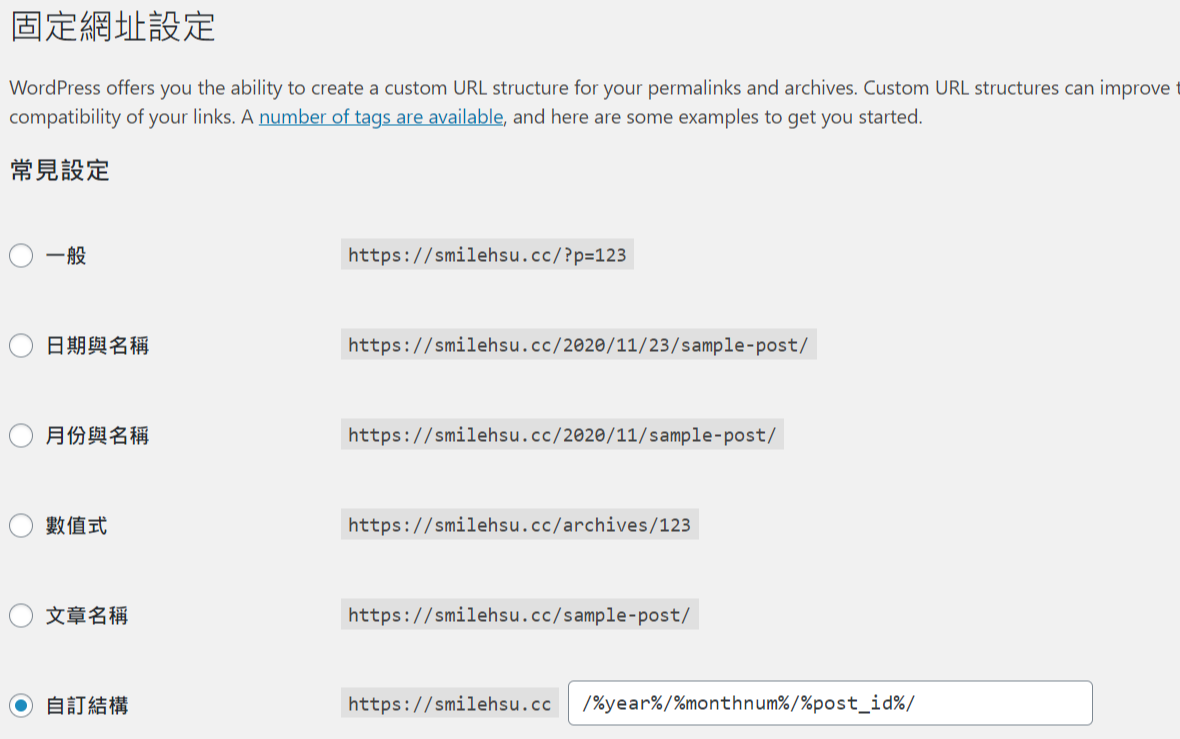Click the 固定網址設定 page heading
The height and width of the screenshot is (739, 1180).
113,27
